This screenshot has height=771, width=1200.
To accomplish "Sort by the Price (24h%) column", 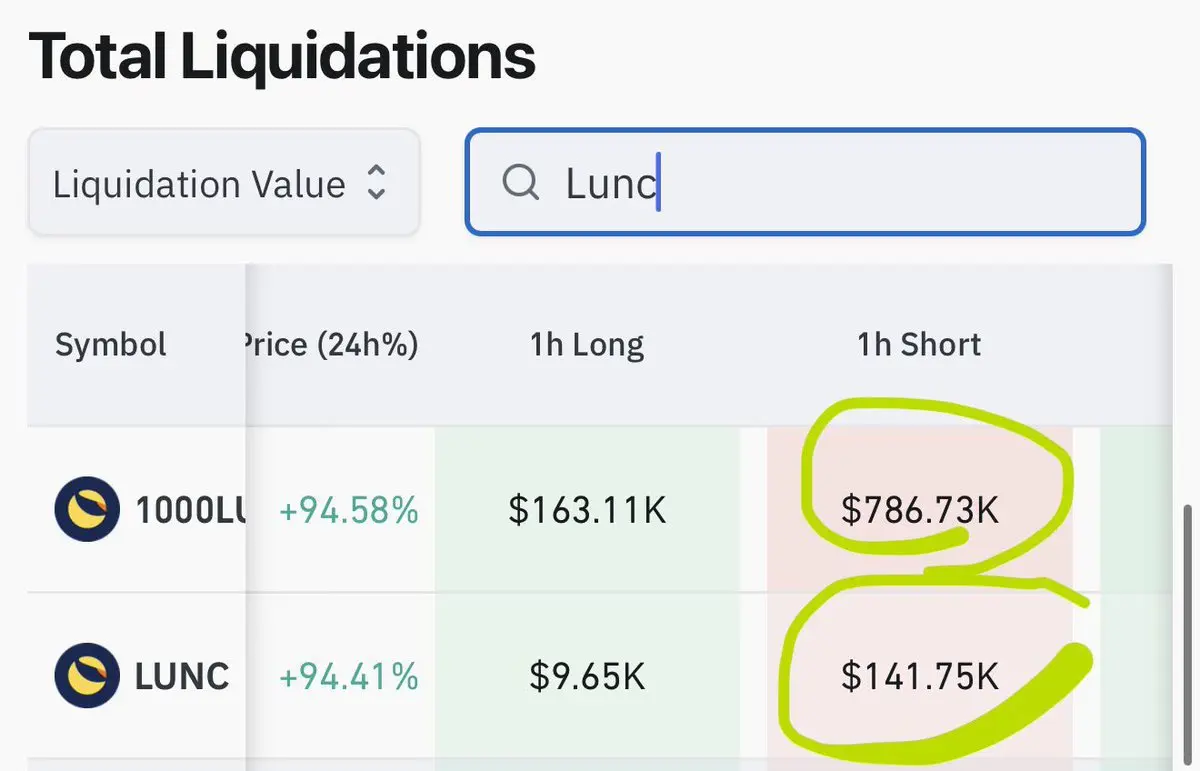I will [x=330, y=345].
